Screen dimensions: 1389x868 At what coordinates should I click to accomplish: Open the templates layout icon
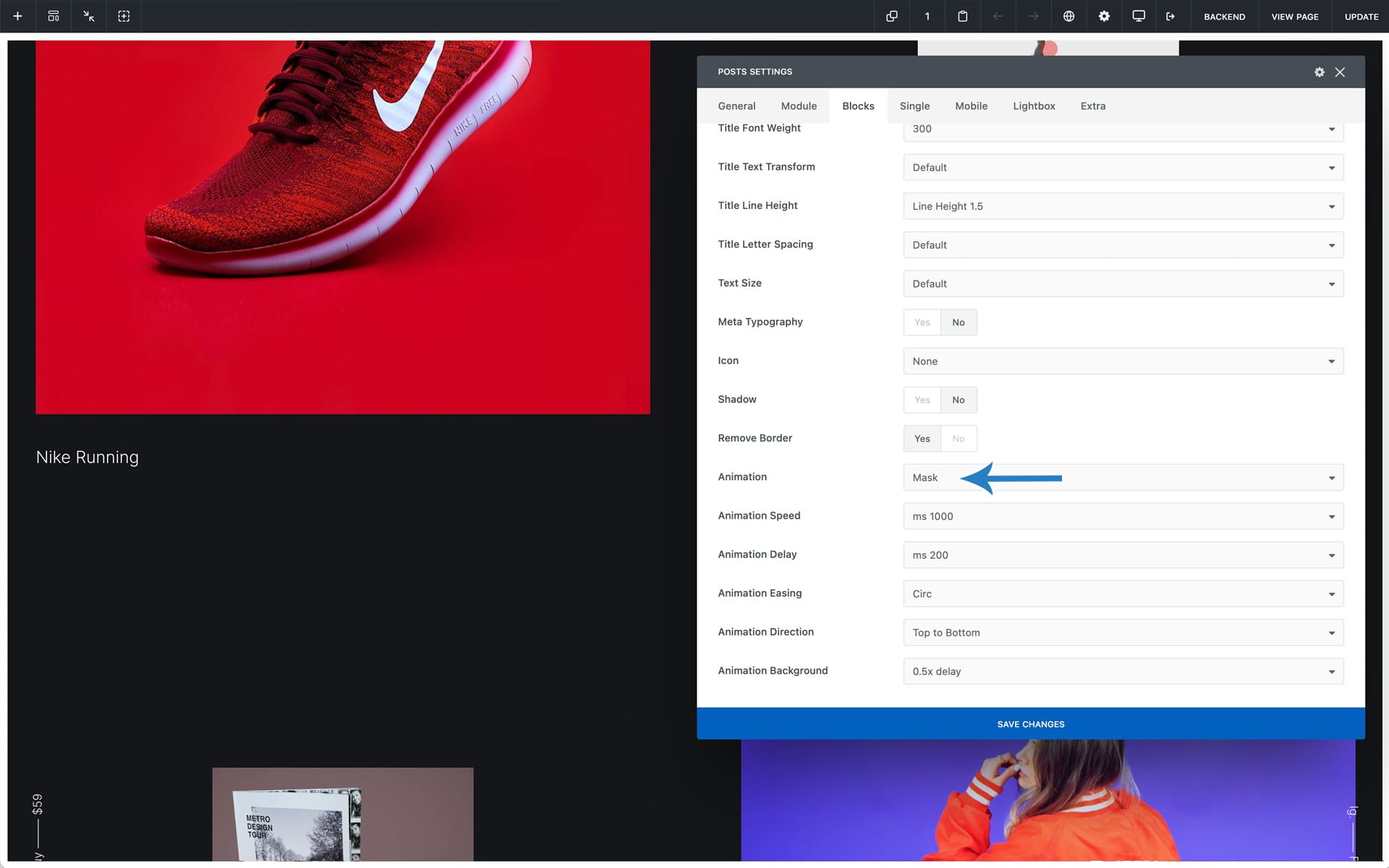click(x=54, y=16)
